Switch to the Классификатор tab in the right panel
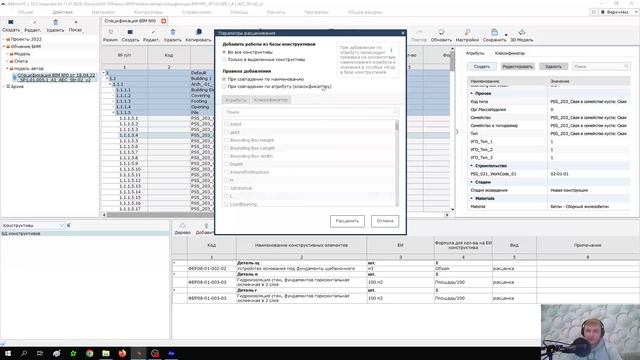The width and height of the screenshot is (640, 360). [x=510, y=53]
